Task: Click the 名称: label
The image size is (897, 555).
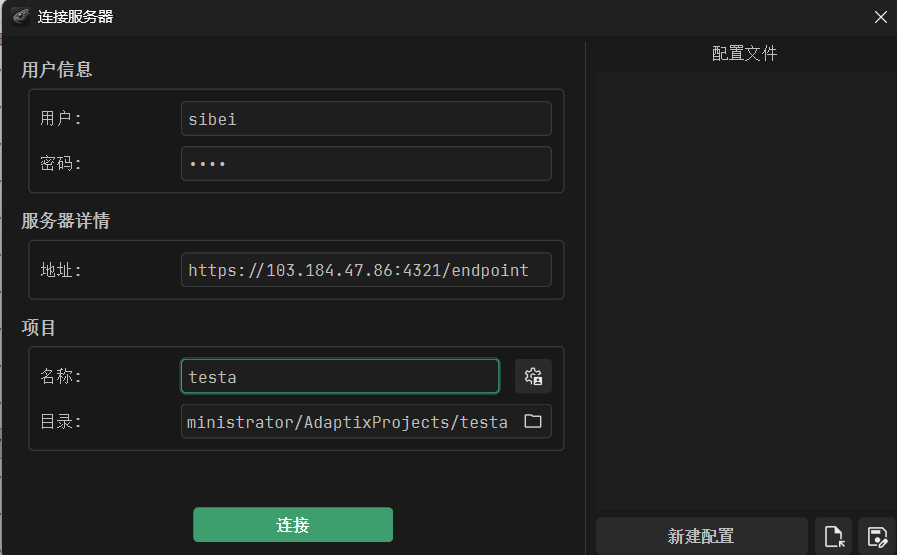Action: click(61, 376)
